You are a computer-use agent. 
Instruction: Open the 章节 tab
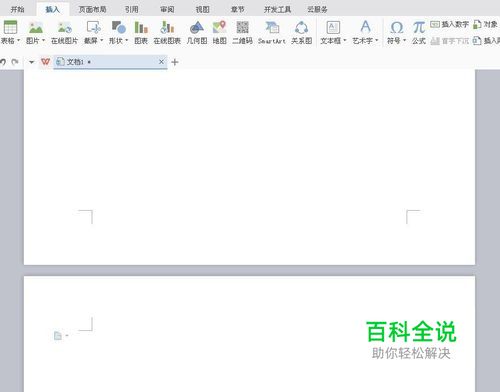tap(238, 9)
